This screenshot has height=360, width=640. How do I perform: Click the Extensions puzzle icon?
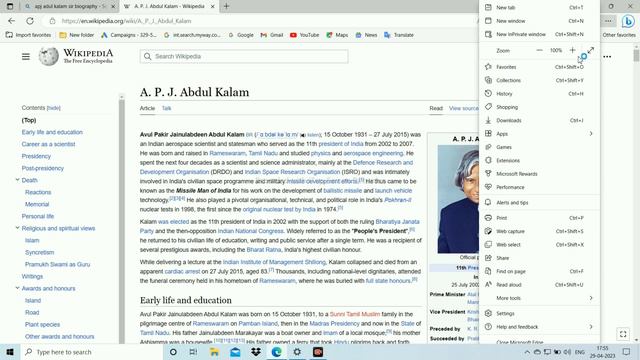[488, 160]
